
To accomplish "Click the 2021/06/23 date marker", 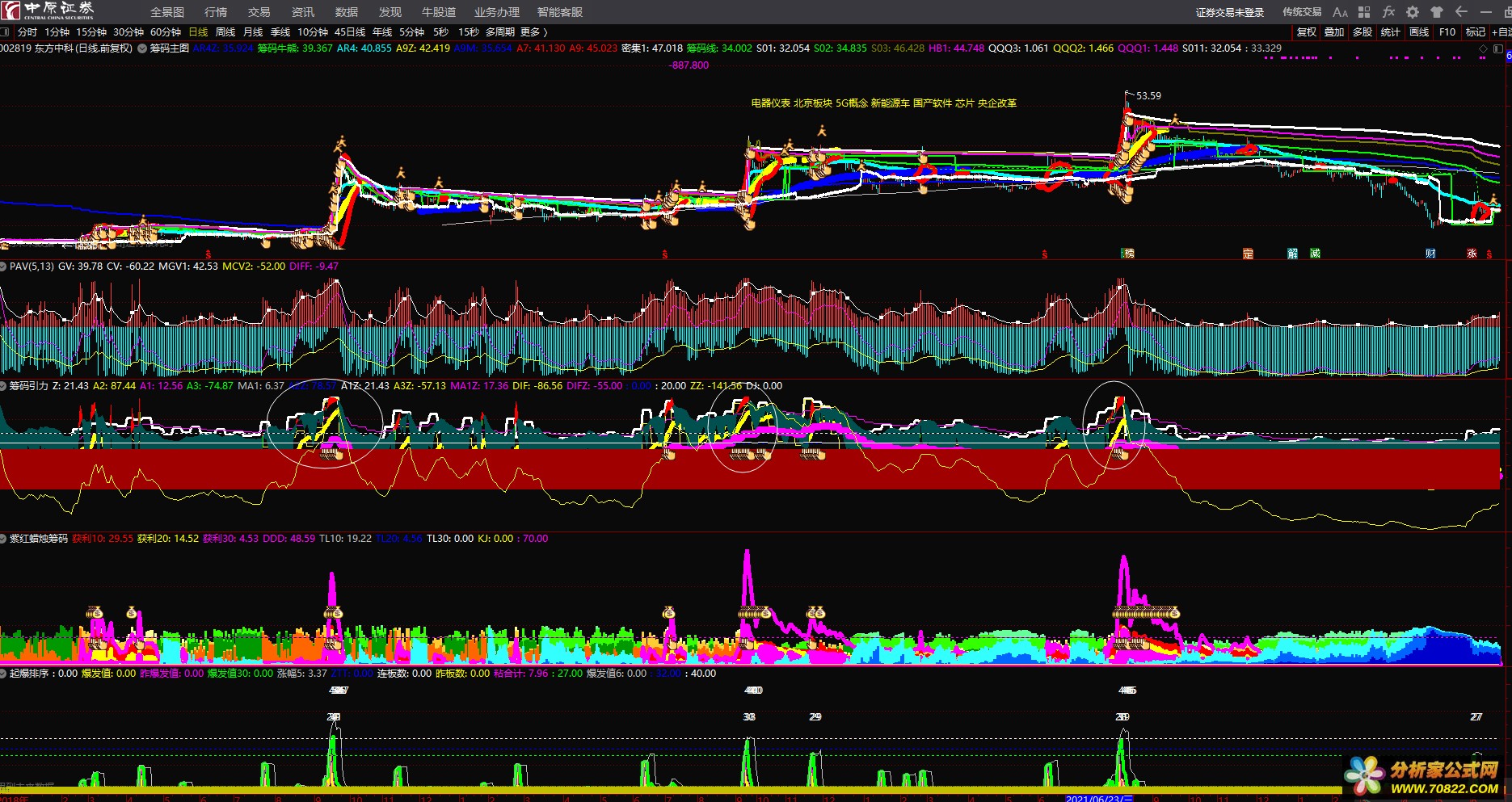I will pyautogui.click(x=1099, y=798).
